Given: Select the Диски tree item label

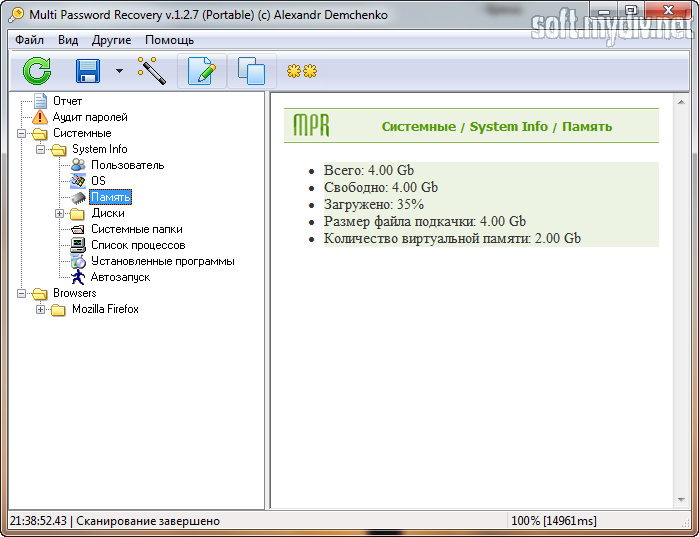Looking at the screenshot, I should click(x=108, y=213).
